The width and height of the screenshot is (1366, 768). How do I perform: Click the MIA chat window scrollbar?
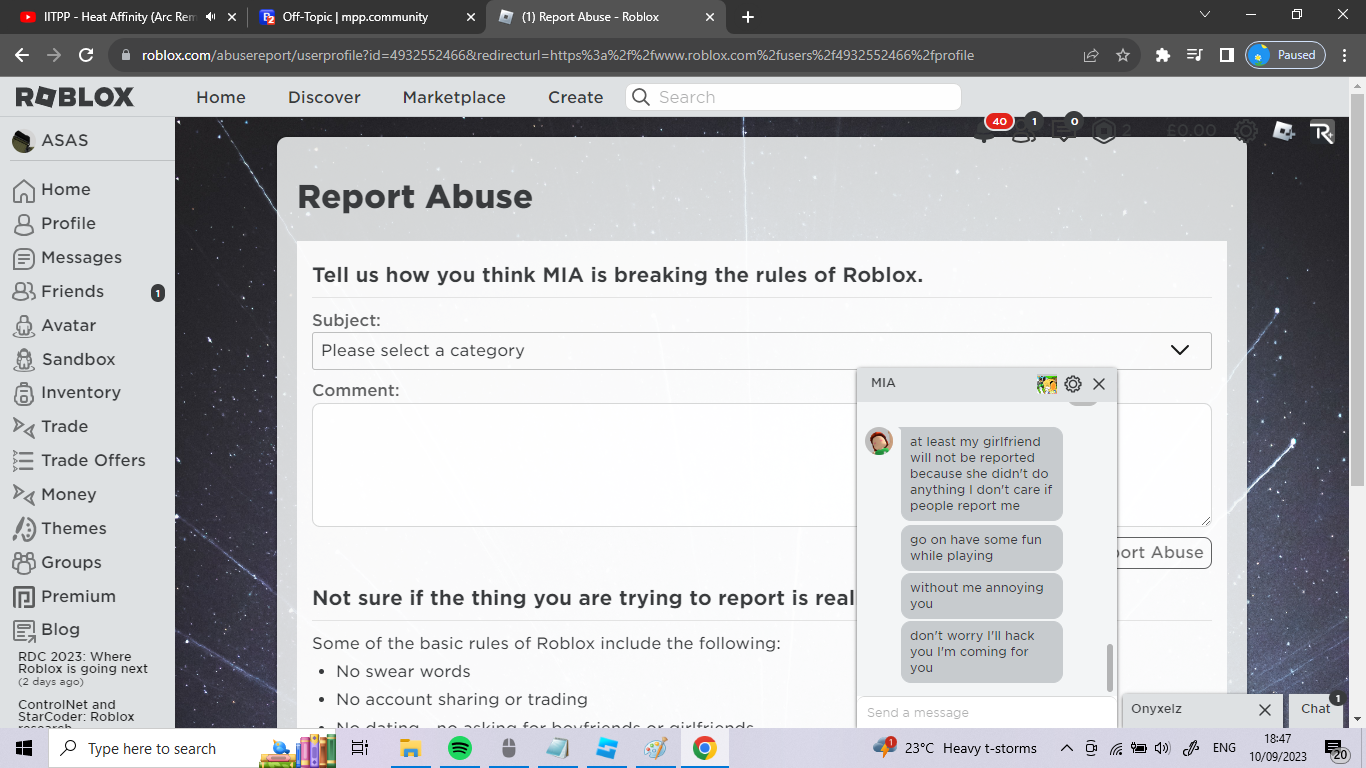pos(1109,667)
